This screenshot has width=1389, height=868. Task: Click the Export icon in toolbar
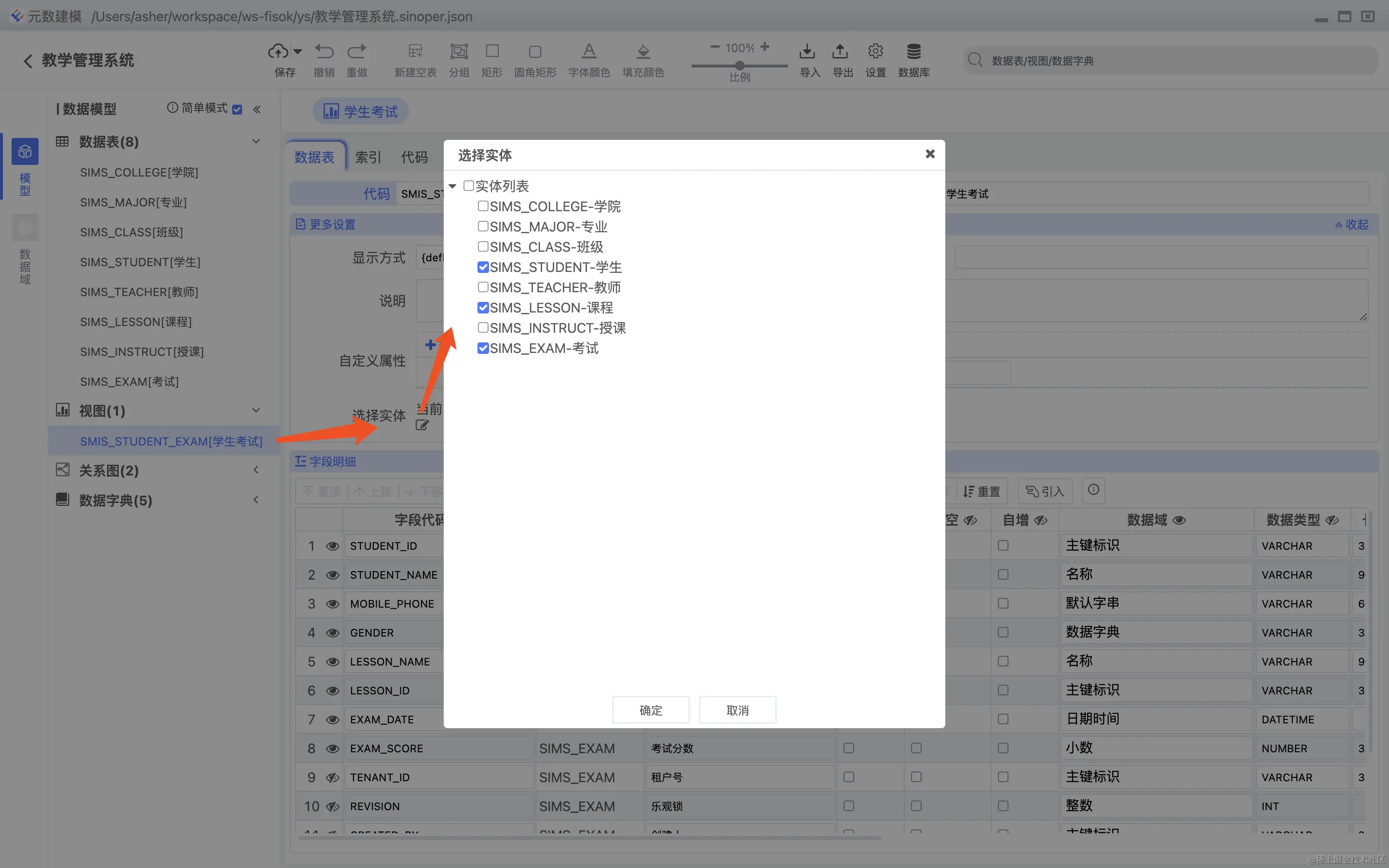click(840, 52)
